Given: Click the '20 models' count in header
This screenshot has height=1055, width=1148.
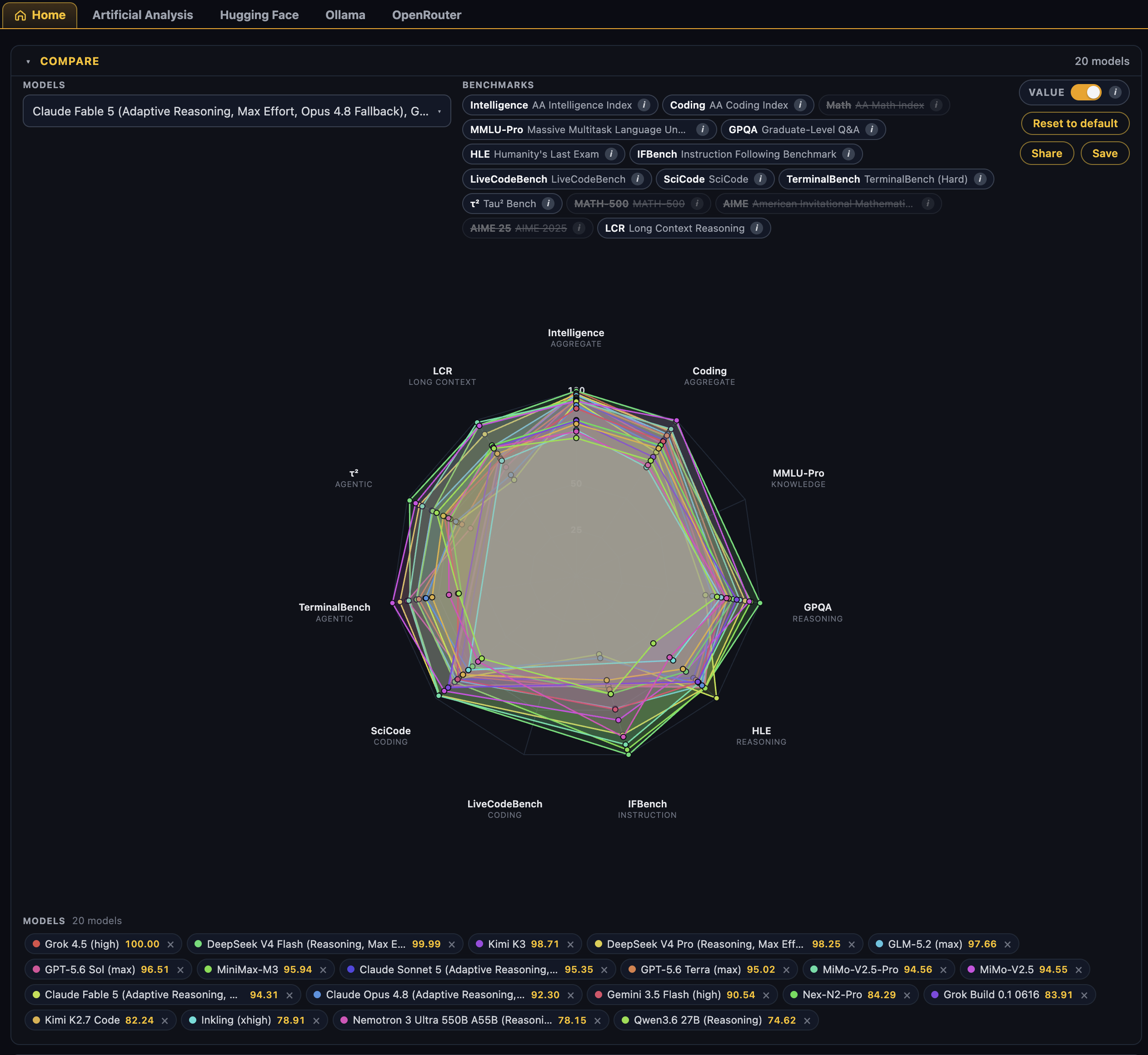Looking at the screenshot, I should 1102,61.
